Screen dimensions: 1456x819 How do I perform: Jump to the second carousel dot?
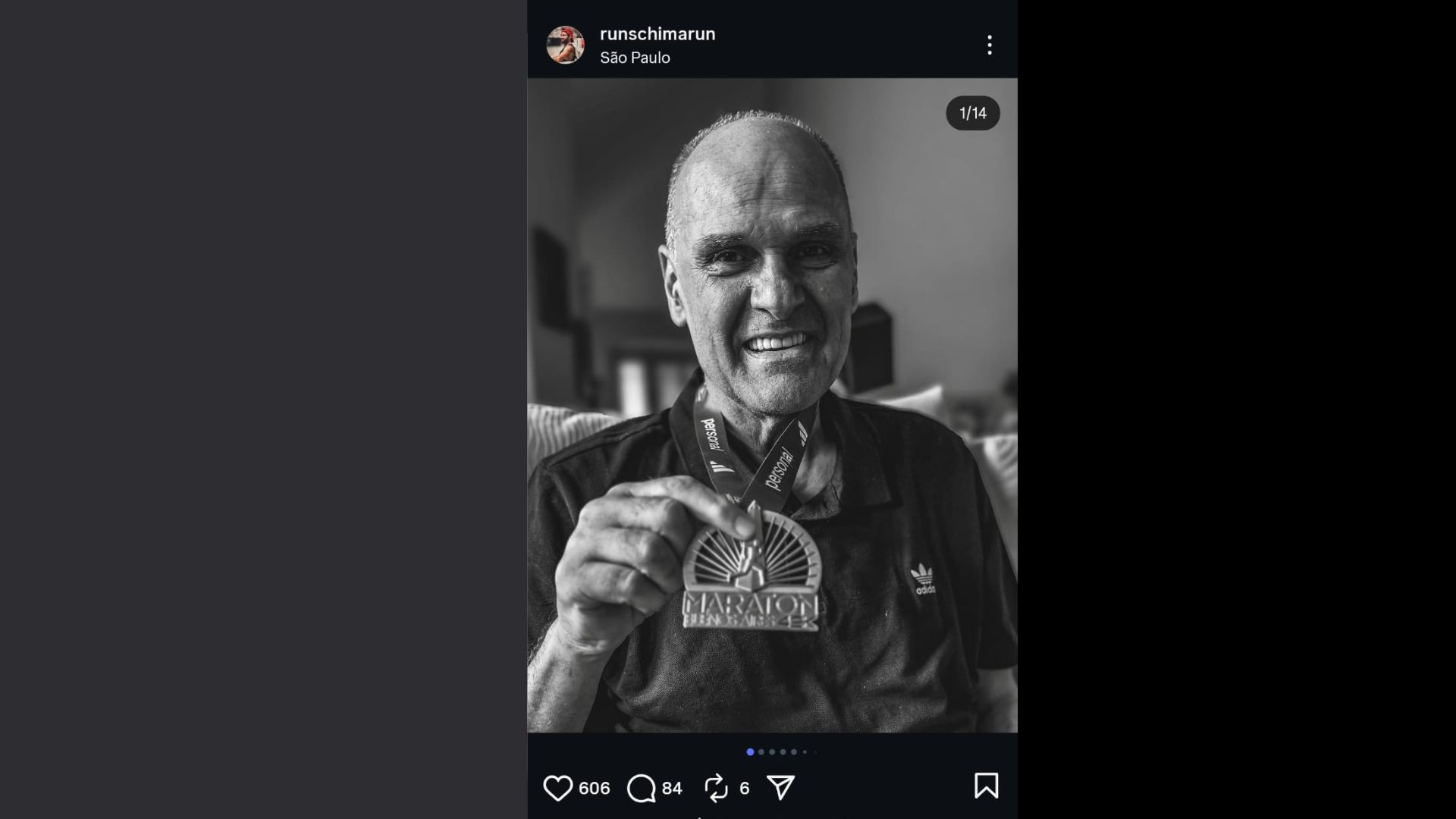pos(761,752)
